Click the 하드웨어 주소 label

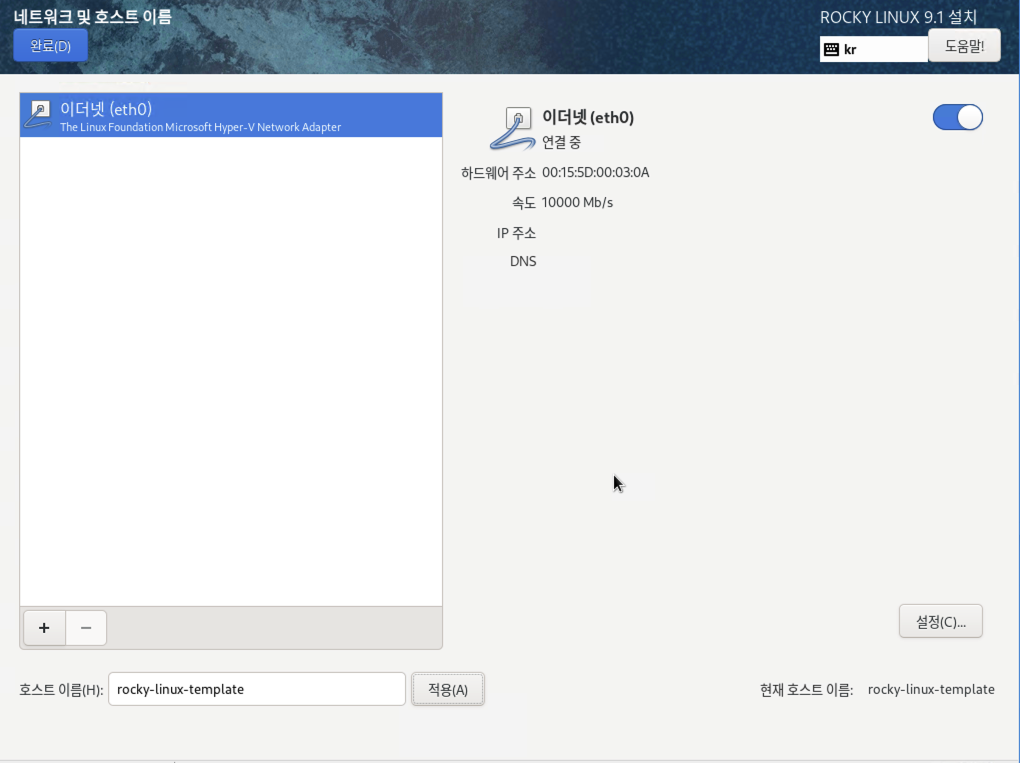[x=498, y=172]
